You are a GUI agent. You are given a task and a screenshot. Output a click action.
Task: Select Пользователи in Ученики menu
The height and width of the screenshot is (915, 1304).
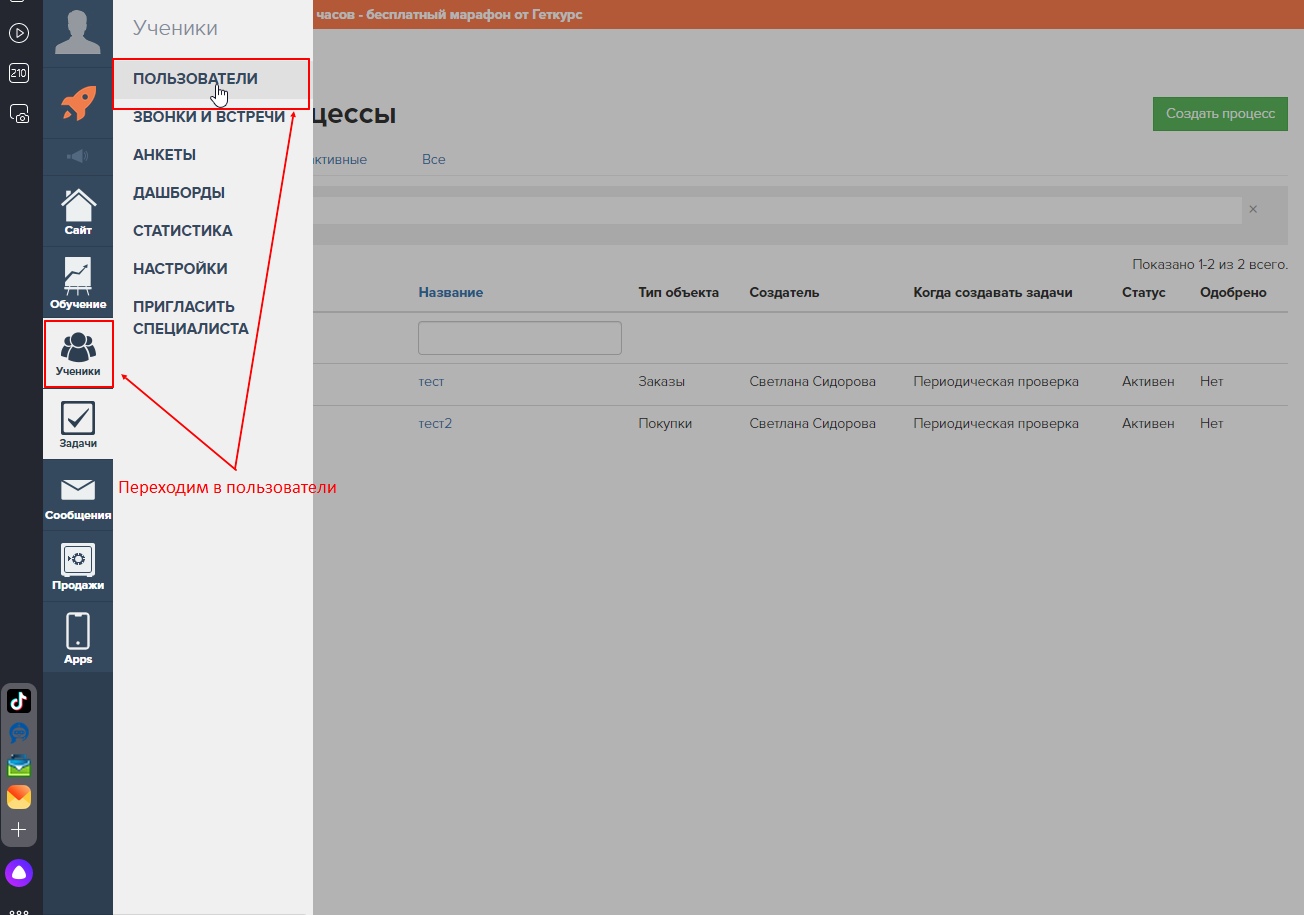click(195, 79)
